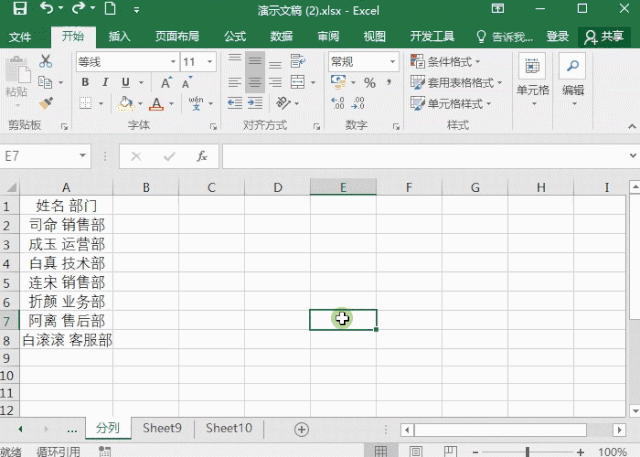The height and width of the screenshot is (457, 640).
Task: Insert function with fx button
Action: click(x=202, y=156)
